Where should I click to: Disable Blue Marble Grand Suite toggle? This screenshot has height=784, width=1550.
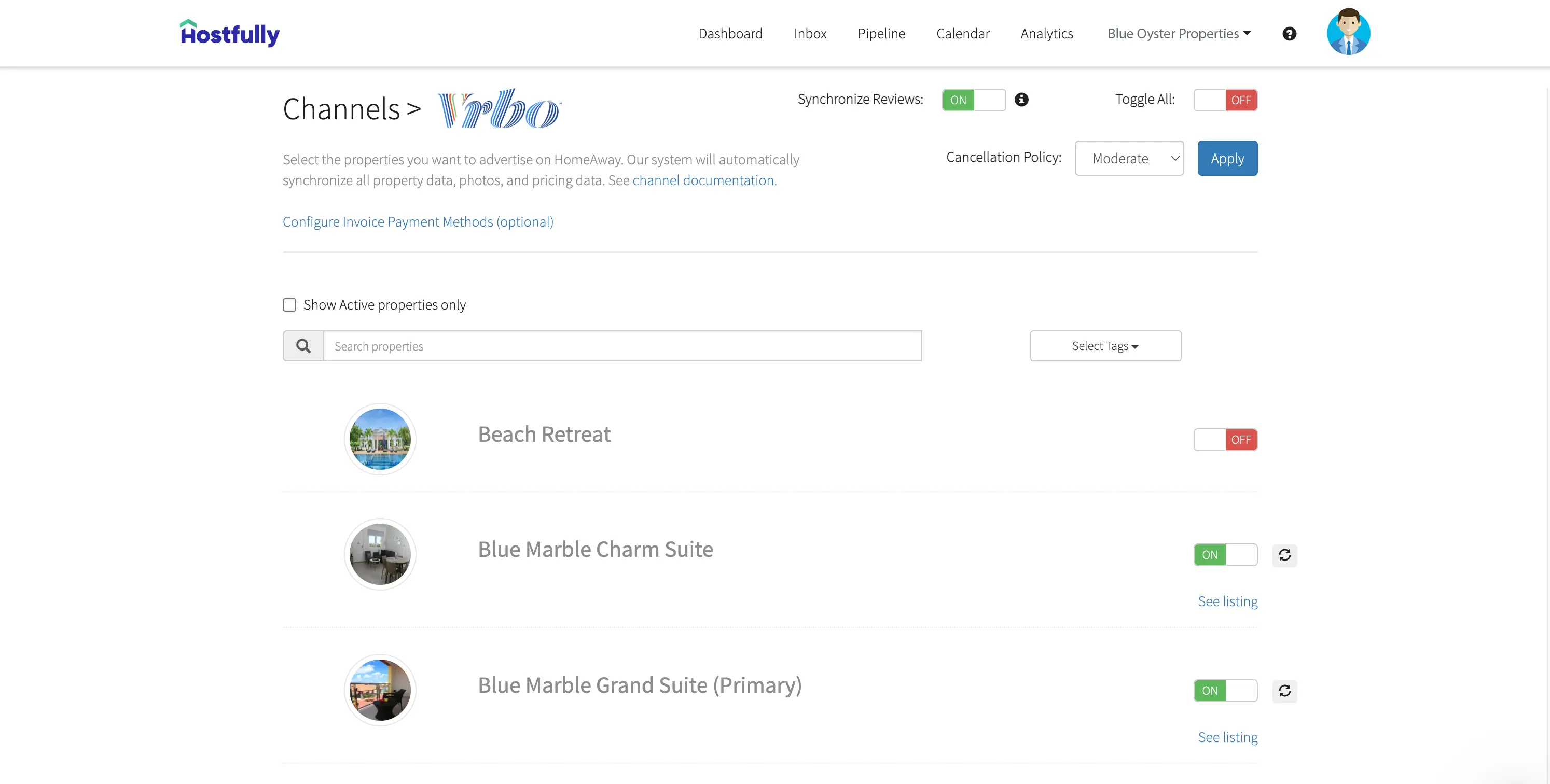click(1225, 690)
